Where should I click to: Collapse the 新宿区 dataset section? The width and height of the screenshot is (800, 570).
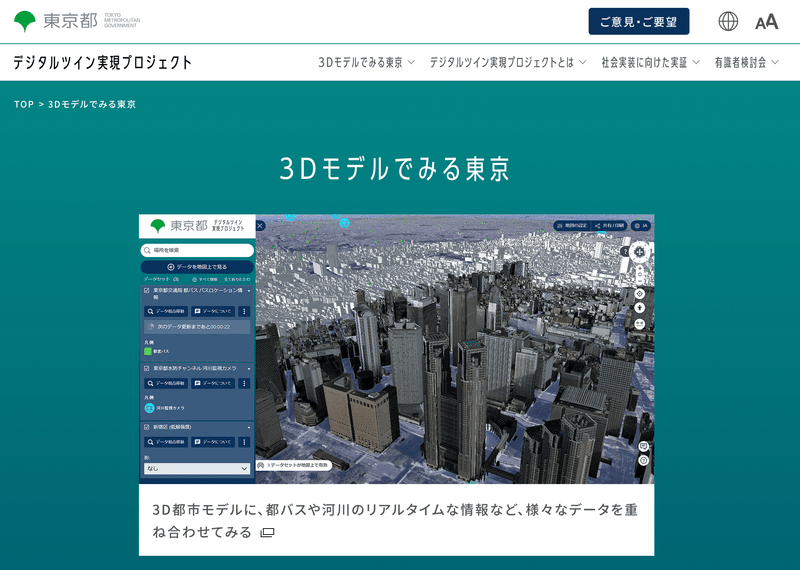[x=249, y=427]
